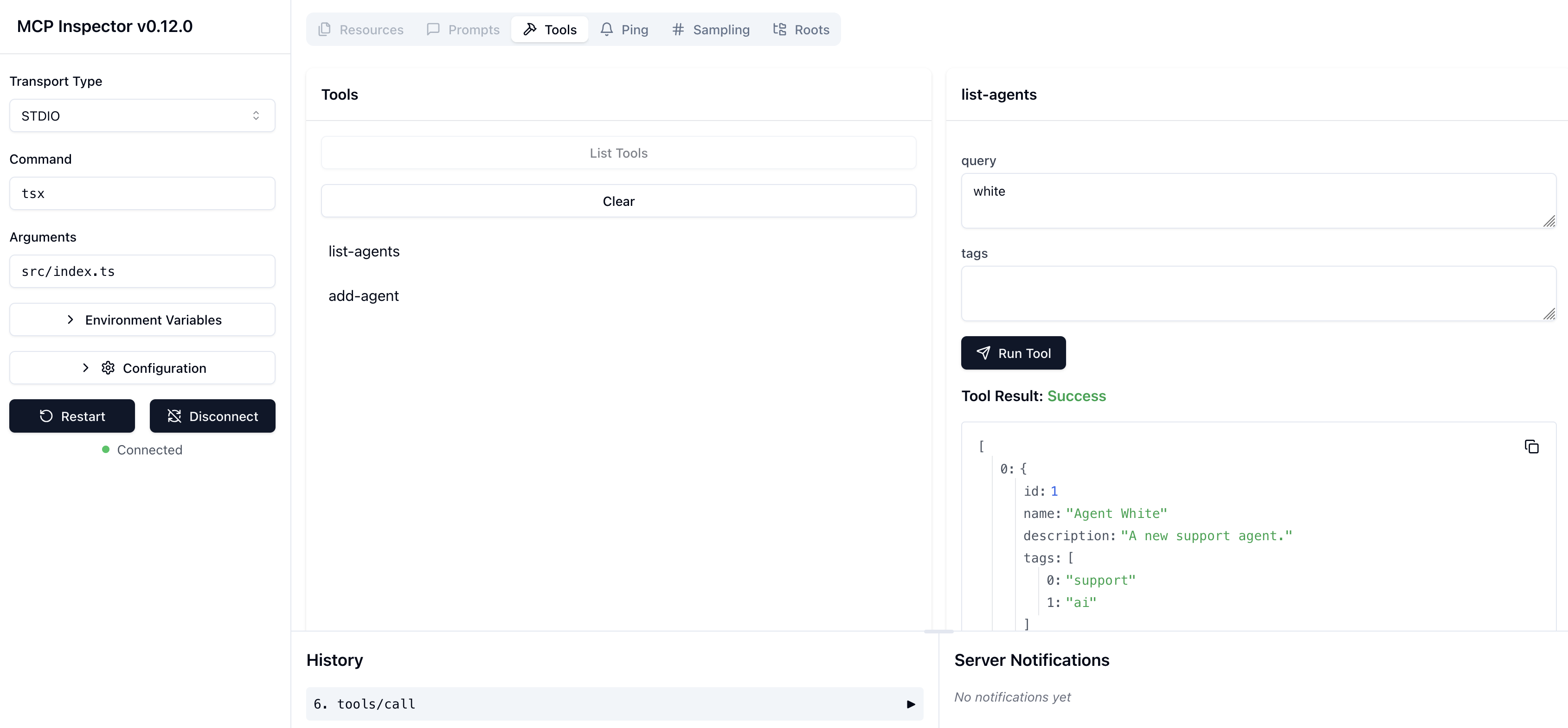The height and width of the screenshot is (728, 1568).
Task: Click the "support" tag value
Action: point(1100,580)
